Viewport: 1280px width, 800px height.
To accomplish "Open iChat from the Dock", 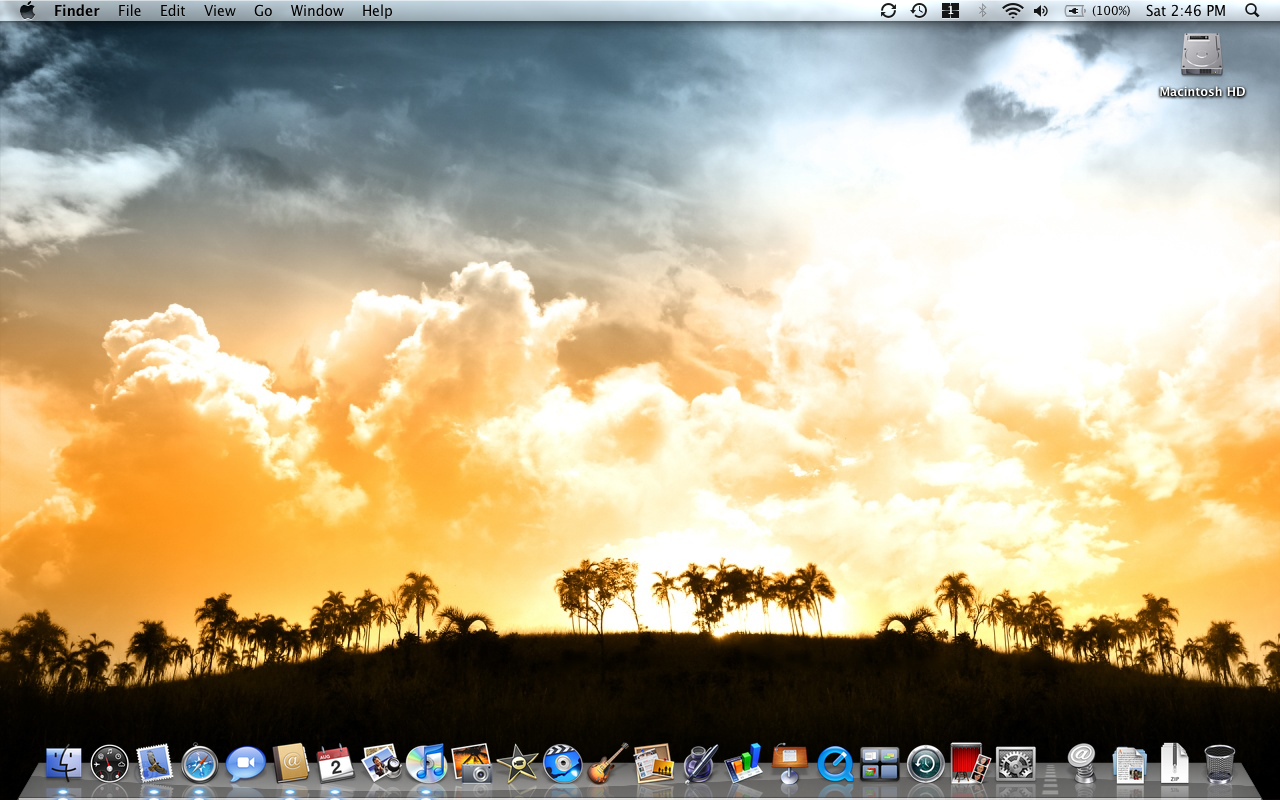I will point(245,765).
